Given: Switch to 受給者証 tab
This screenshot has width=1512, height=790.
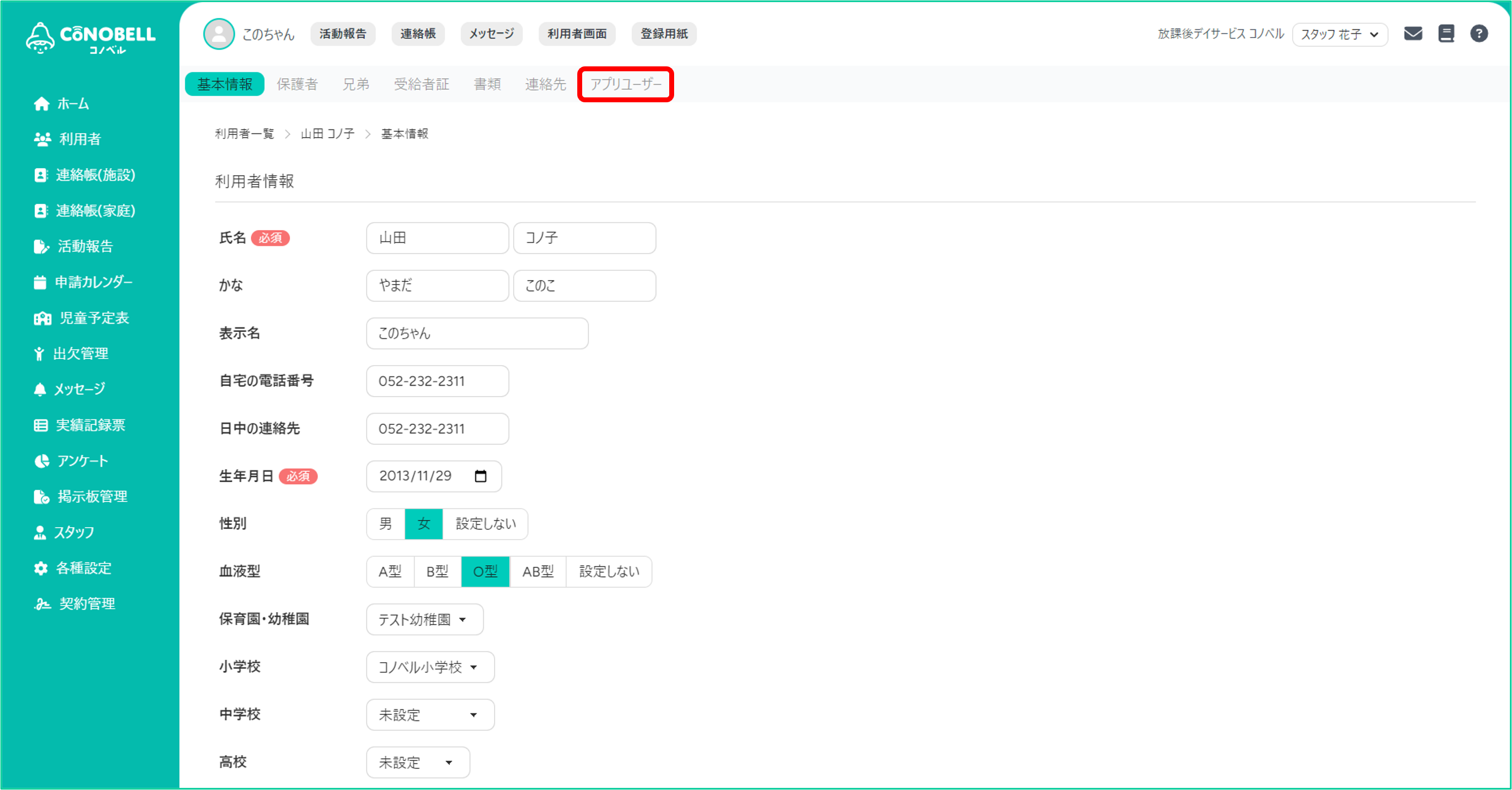Looking at the screenshot, I should (x=422, y=84).
